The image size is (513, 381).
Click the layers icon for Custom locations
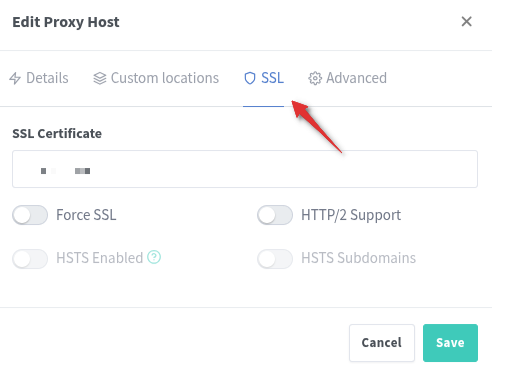100,78
